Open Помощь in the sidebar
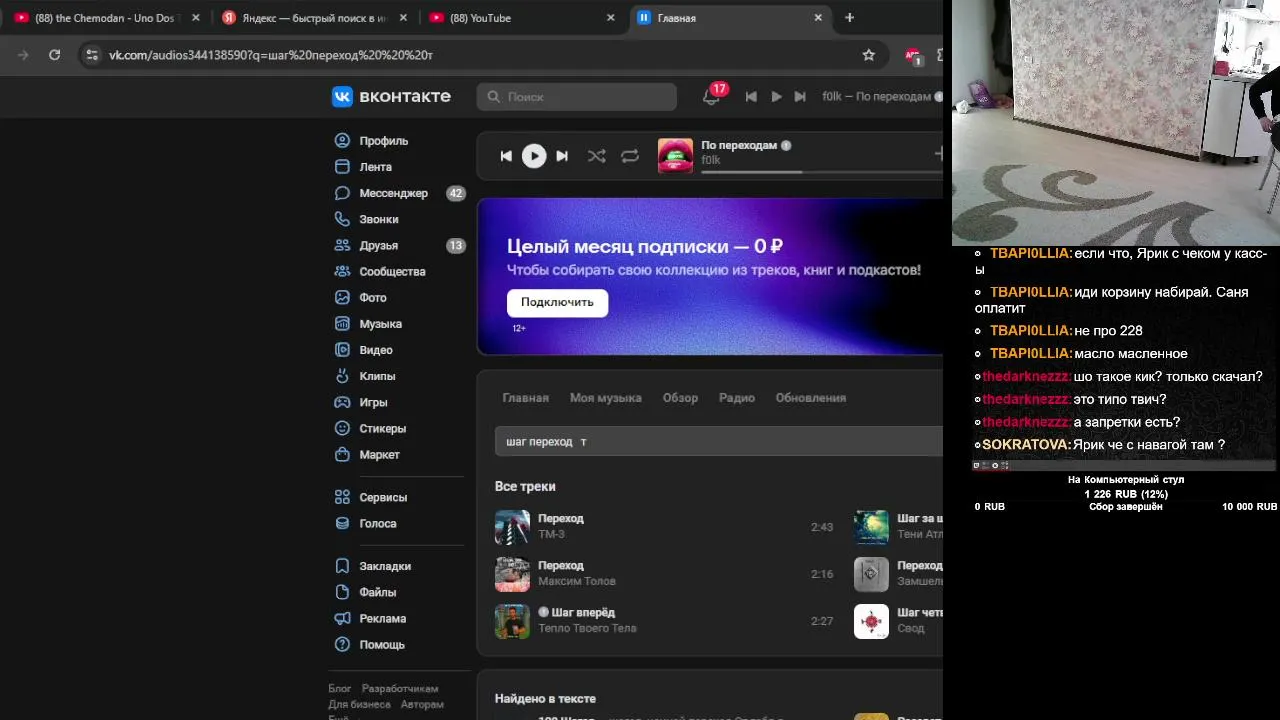This screenshot has height=720, width=1280. [369, 644]
